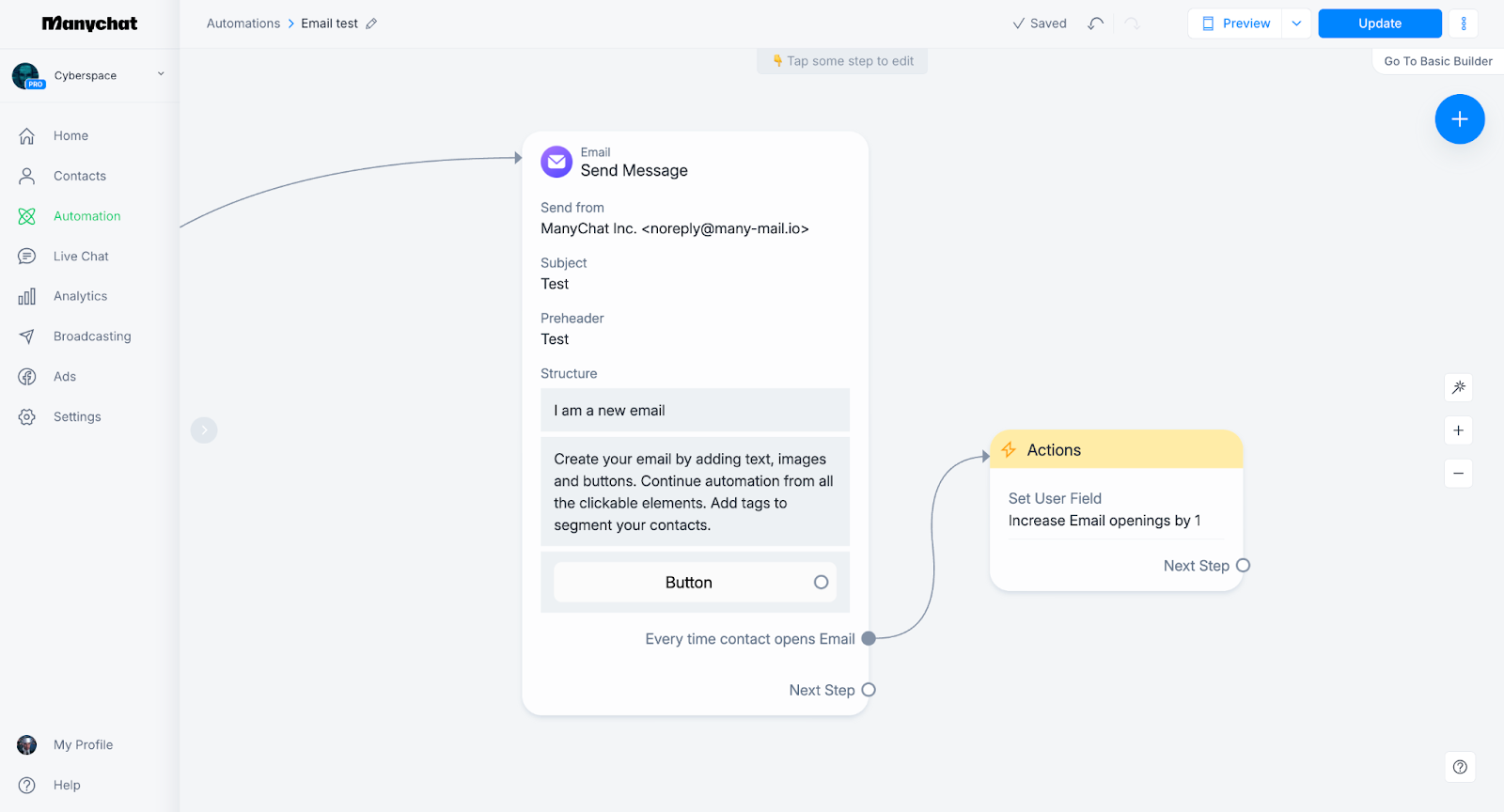Open the help question mark icon

(x=1459, y=767)
